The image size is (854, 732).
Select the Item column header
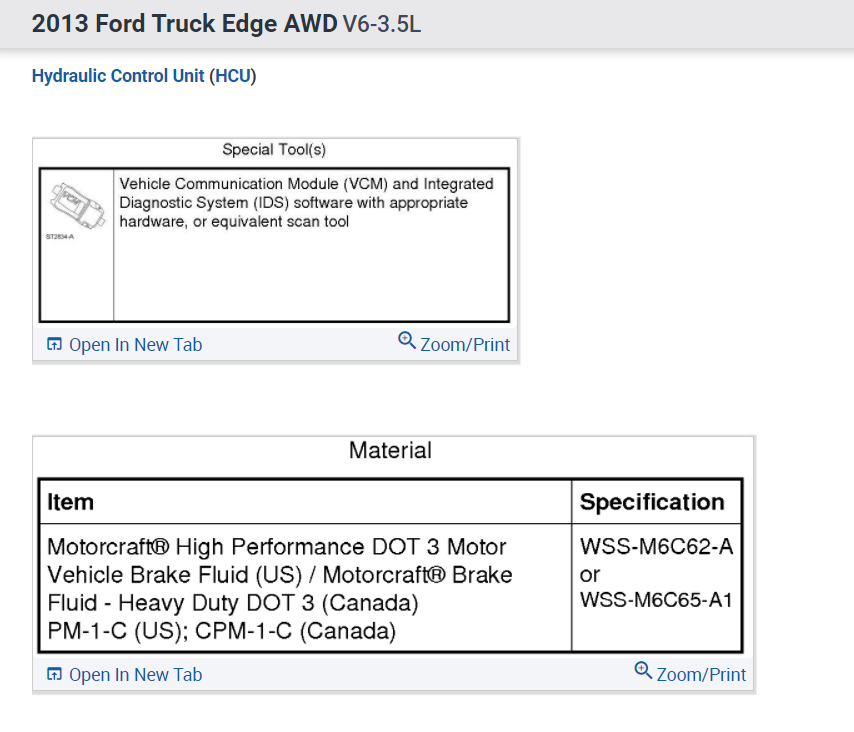pyautogui.click(x=71, y=502)
